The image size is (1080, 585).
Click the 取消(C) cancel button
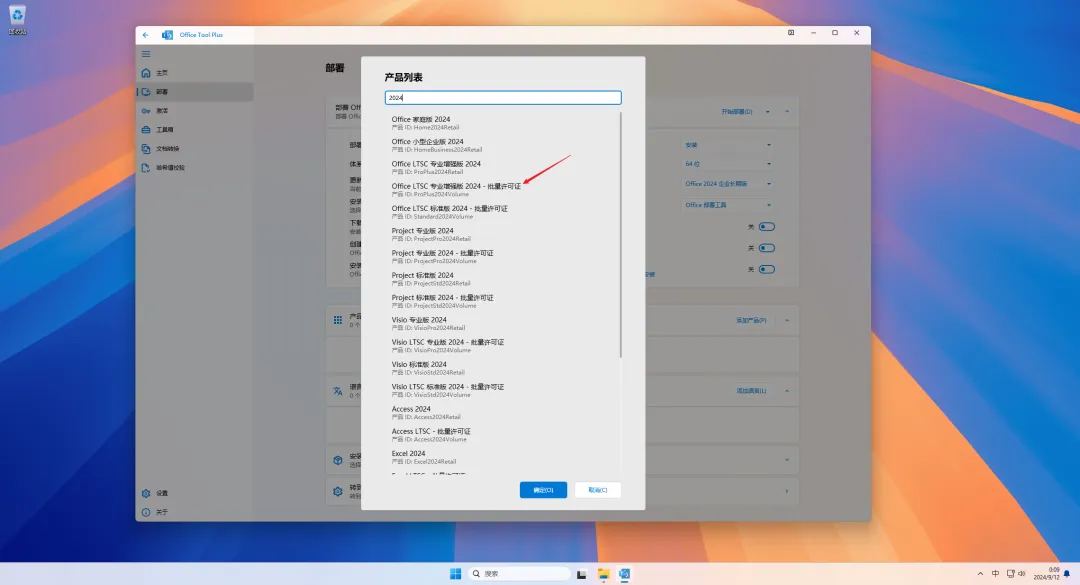597,490
